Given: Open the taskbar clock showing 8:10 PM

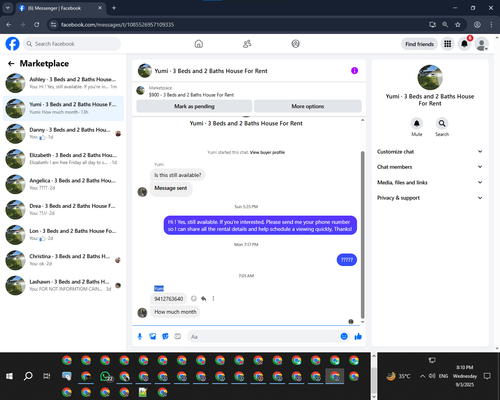Looking at the screenshot, I should tap(465, 376).
